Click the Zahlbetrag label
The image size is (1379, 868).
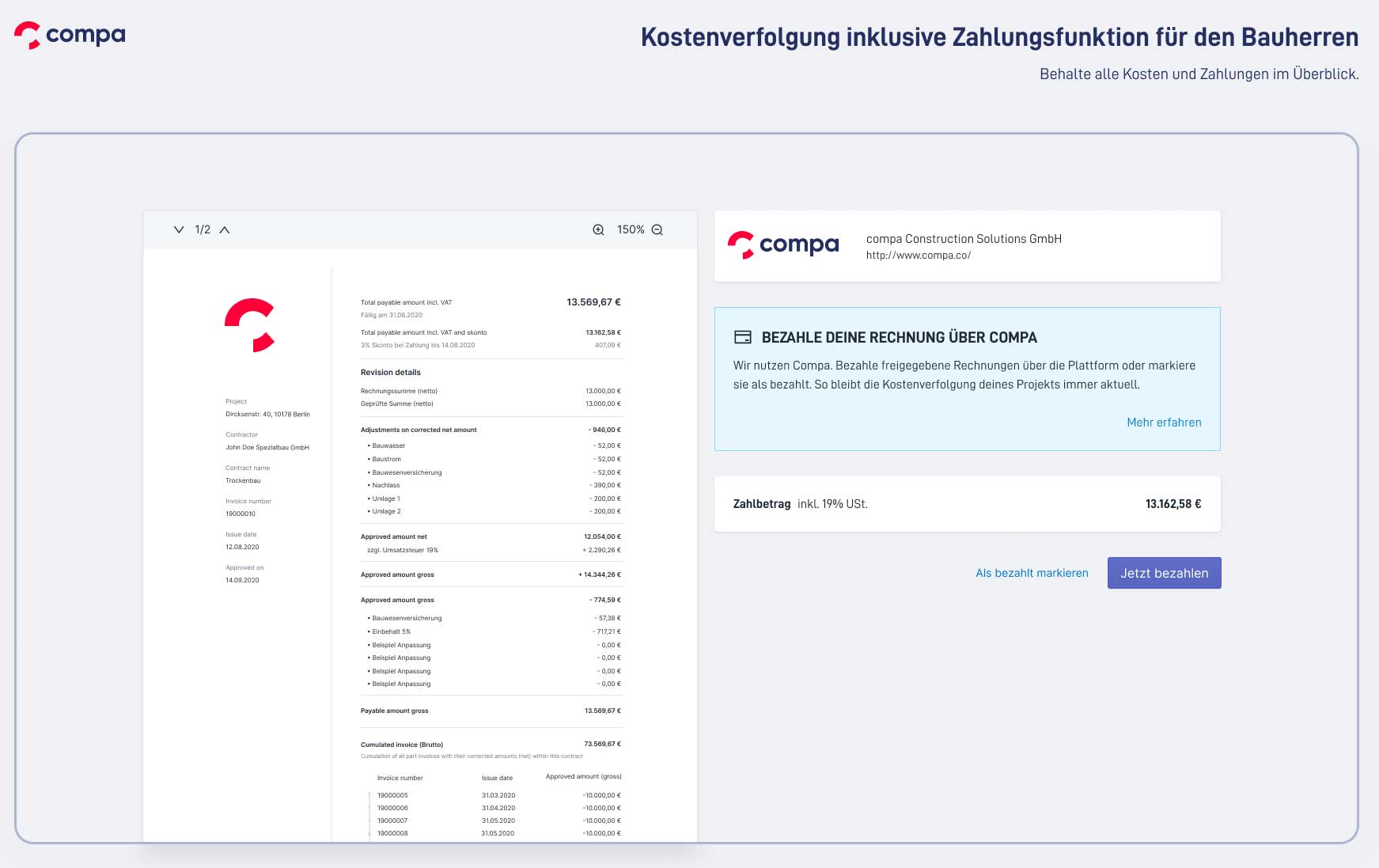(761, 504)
